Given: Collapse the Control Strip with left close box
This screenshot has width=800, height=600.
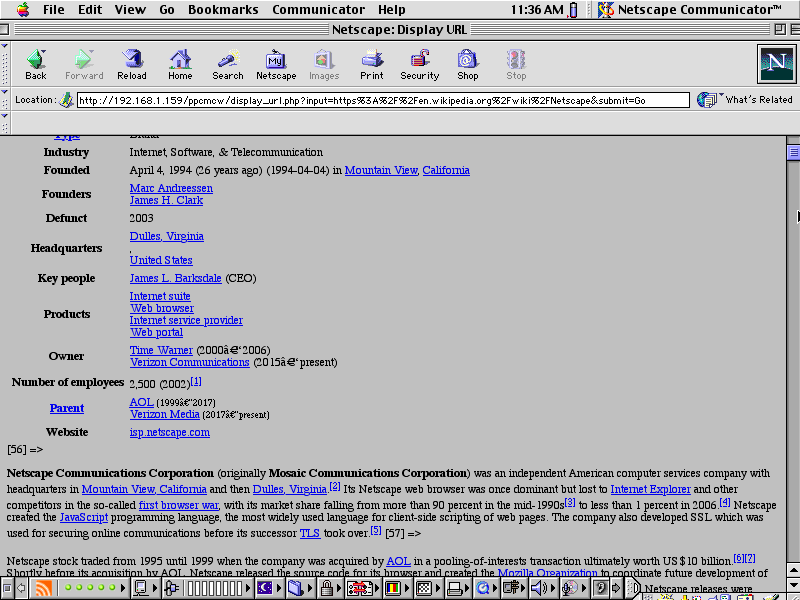Looking at the screenshot, I should click(7, 588).
